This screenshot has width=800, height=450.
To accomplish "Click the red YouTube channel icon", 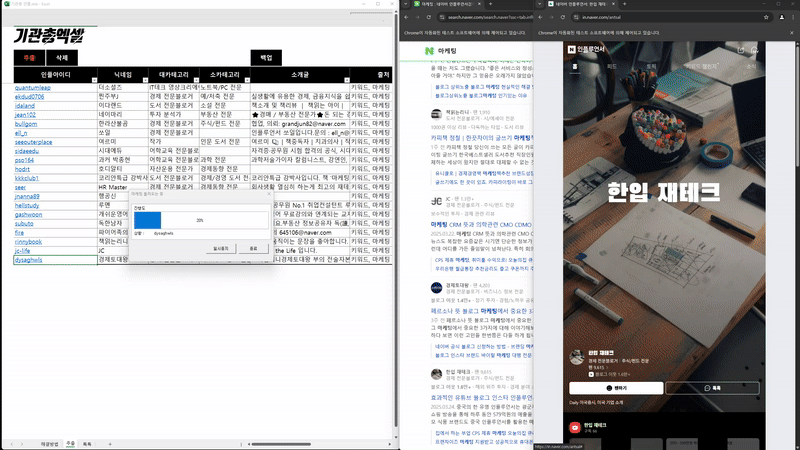I will (x=574, y=428).
